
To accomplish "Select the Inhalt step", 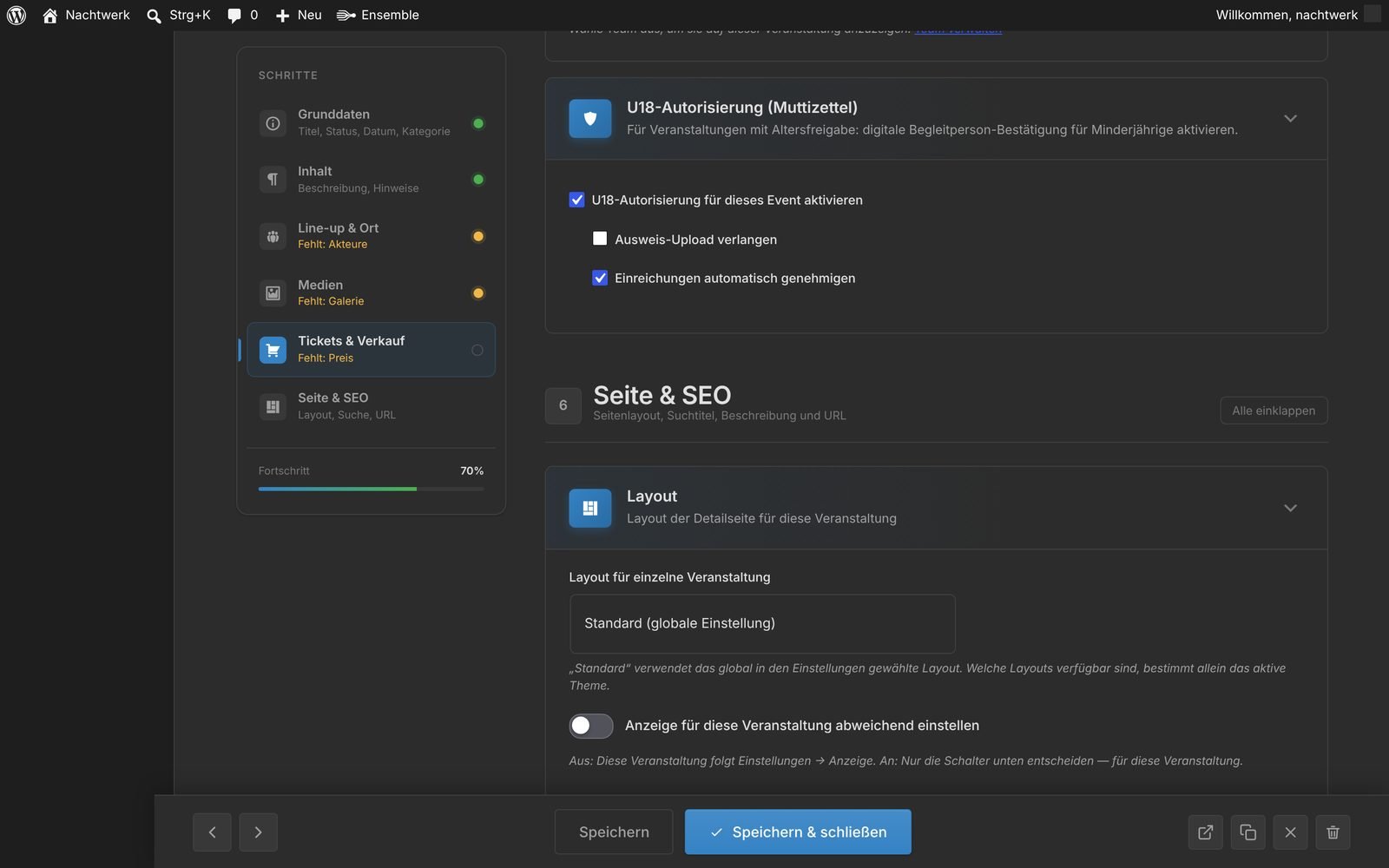I will click(x=372, y=180).
